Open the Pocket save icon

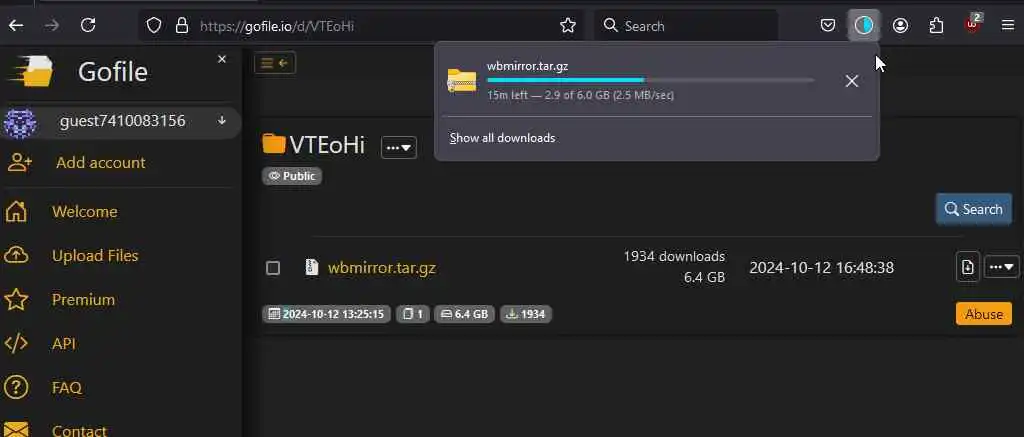click(827, 25)
